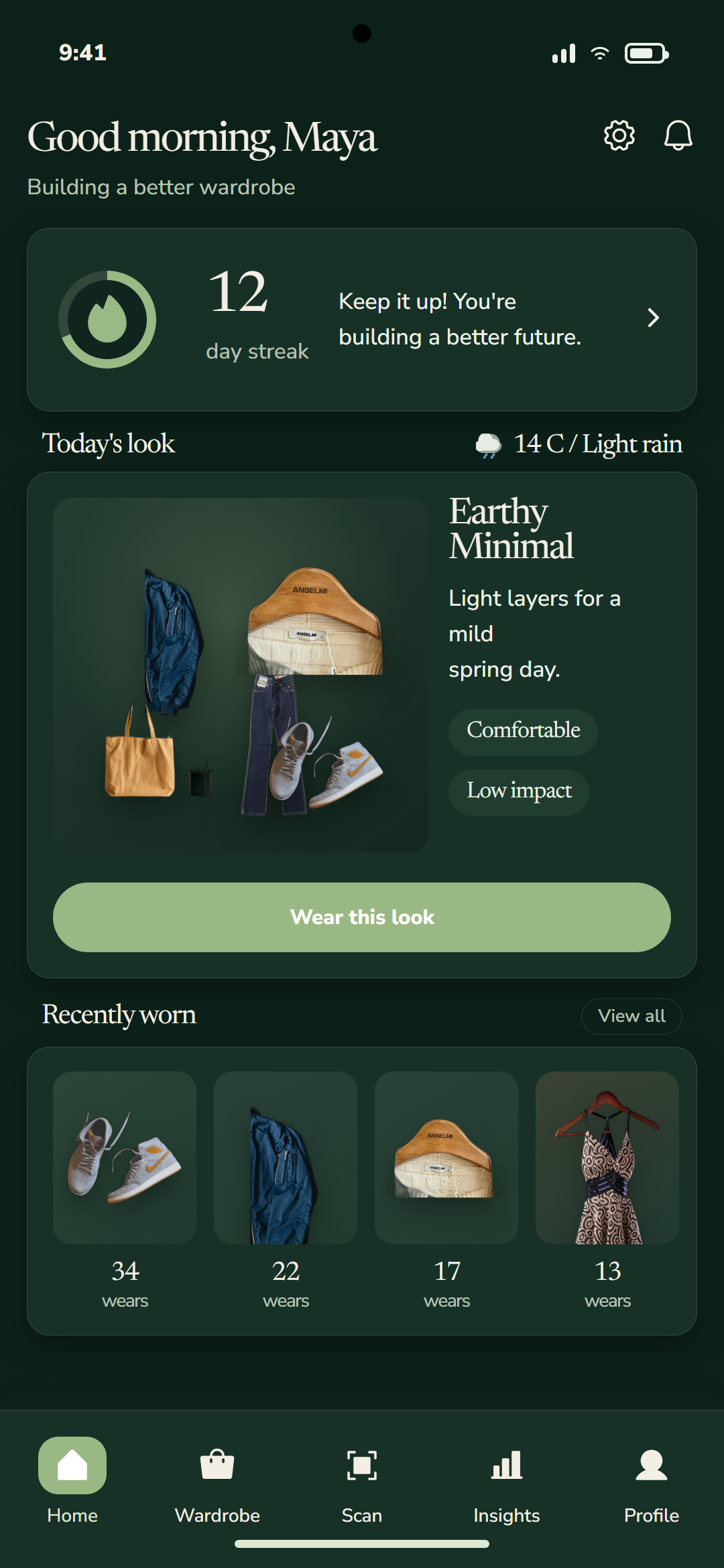Open the Scan icon
Screen dimensions: 724x1568
point(362,1465)
